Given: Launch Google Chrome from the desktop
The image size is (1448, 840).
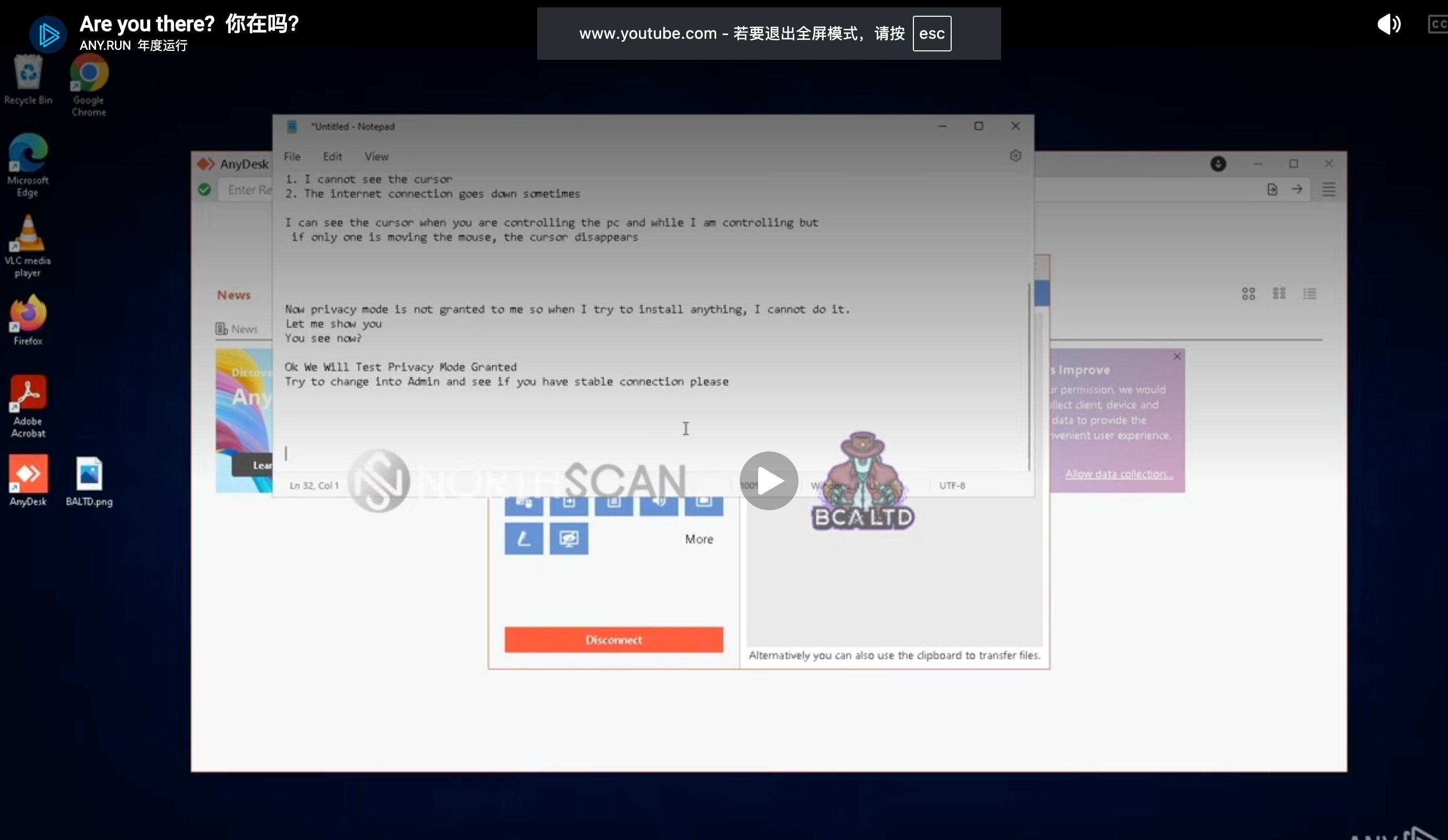Looking at the screenshot, I should pos(89,86).
